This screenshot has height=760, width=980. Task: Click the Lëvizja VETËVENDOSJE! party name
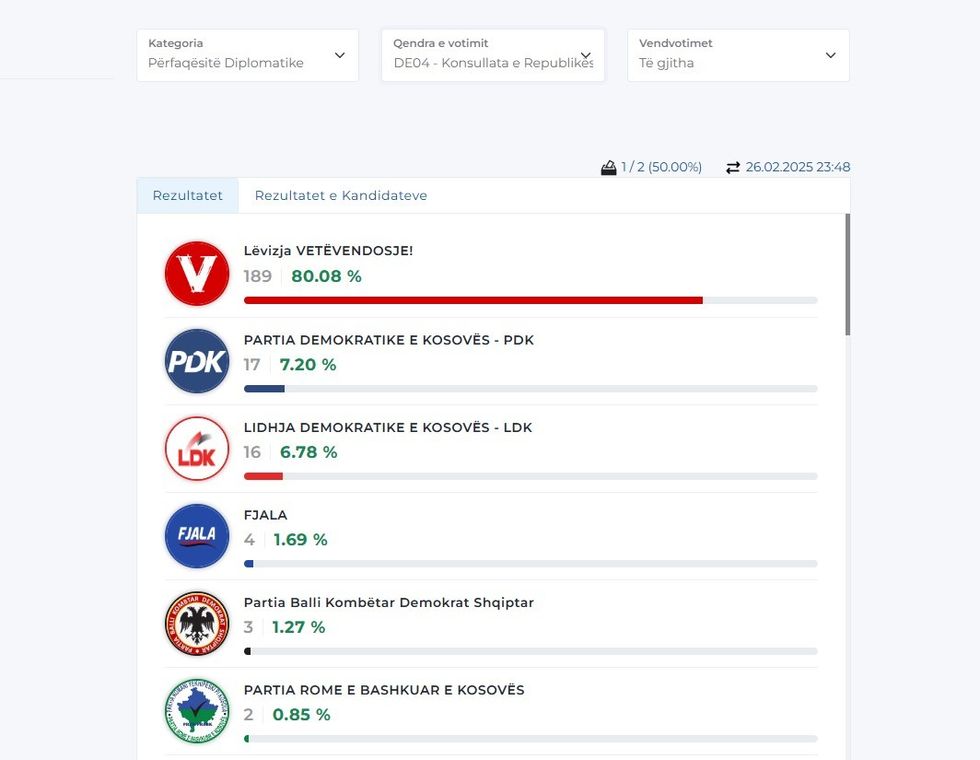point(328,251)
